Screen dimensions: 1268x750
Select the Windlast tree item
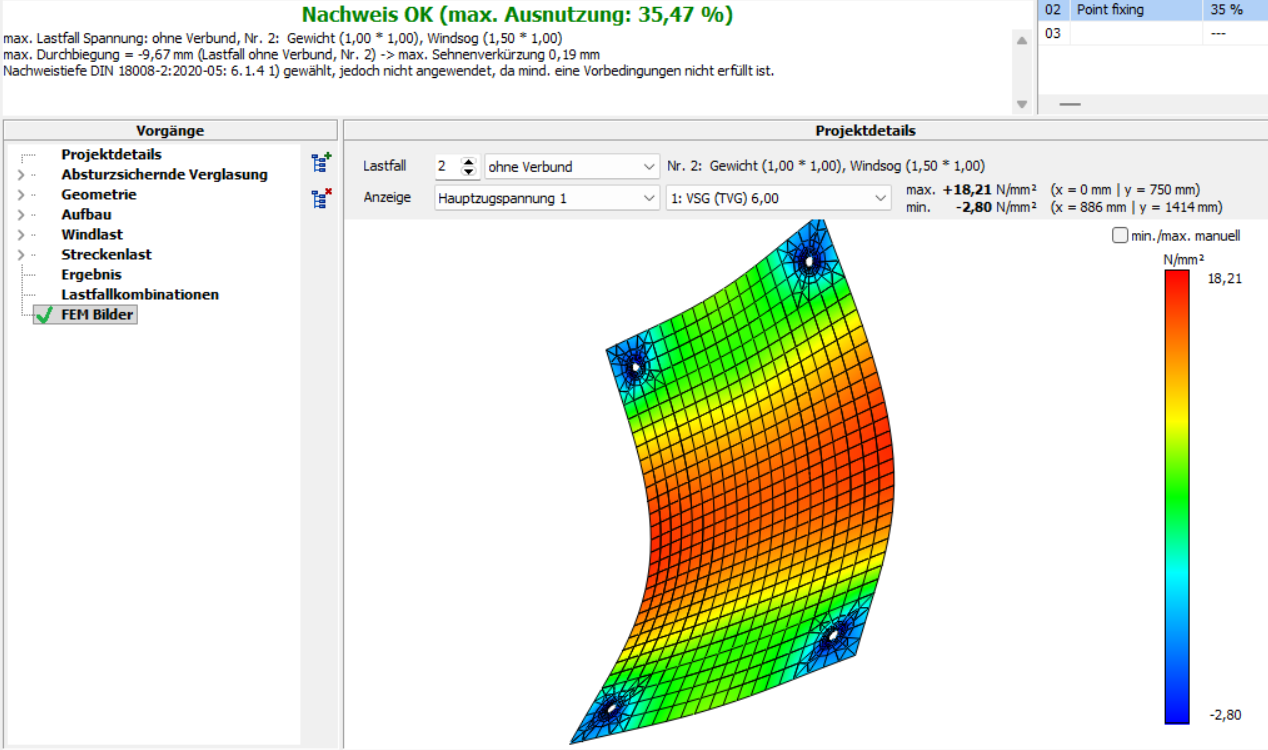pos(92,235)
